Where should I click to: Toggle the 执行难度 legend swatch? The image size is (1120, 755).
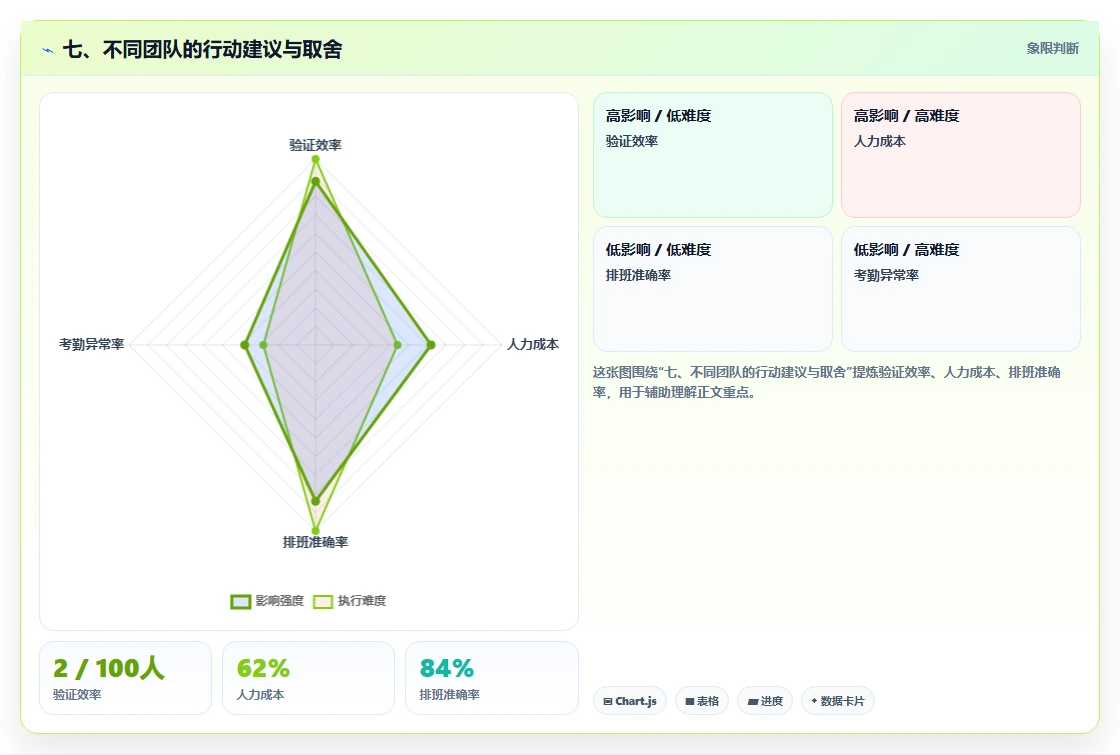[x=323, y=601]
